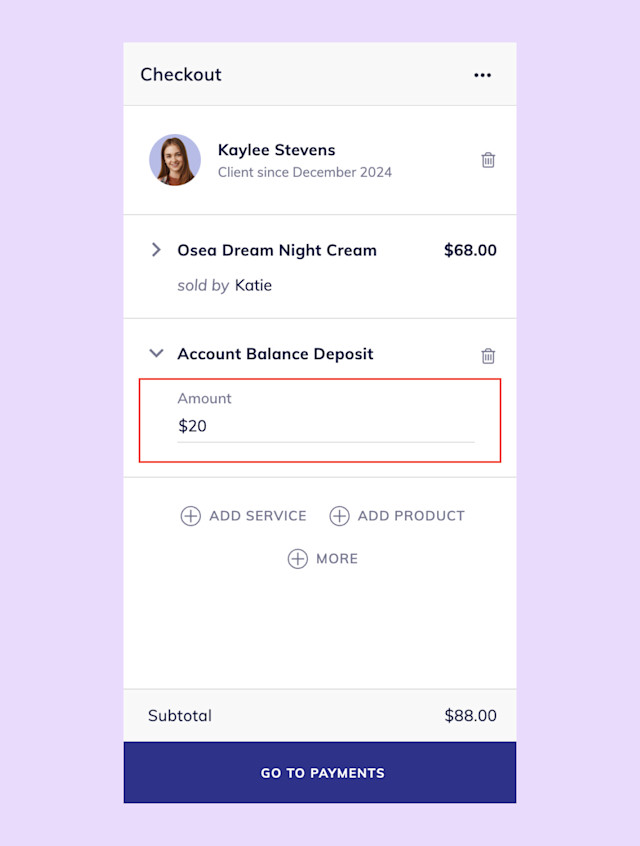Change seller Katie on the product line

[x=253, y=285]
